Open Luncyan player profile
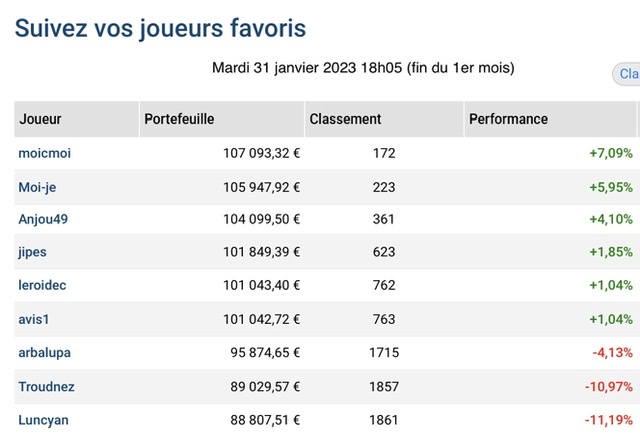The width and height of the screenshot is (640, 435). 43,420
